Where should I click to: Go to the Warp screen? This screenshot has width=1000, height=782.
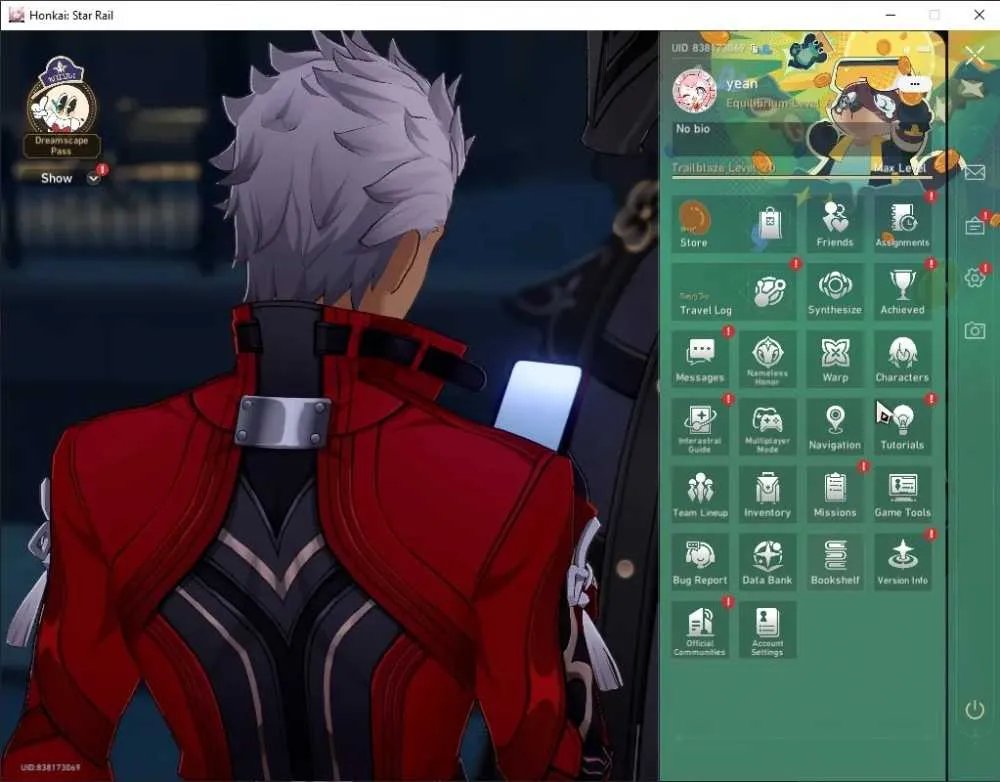pyautogui.click(x=835, y=359)
